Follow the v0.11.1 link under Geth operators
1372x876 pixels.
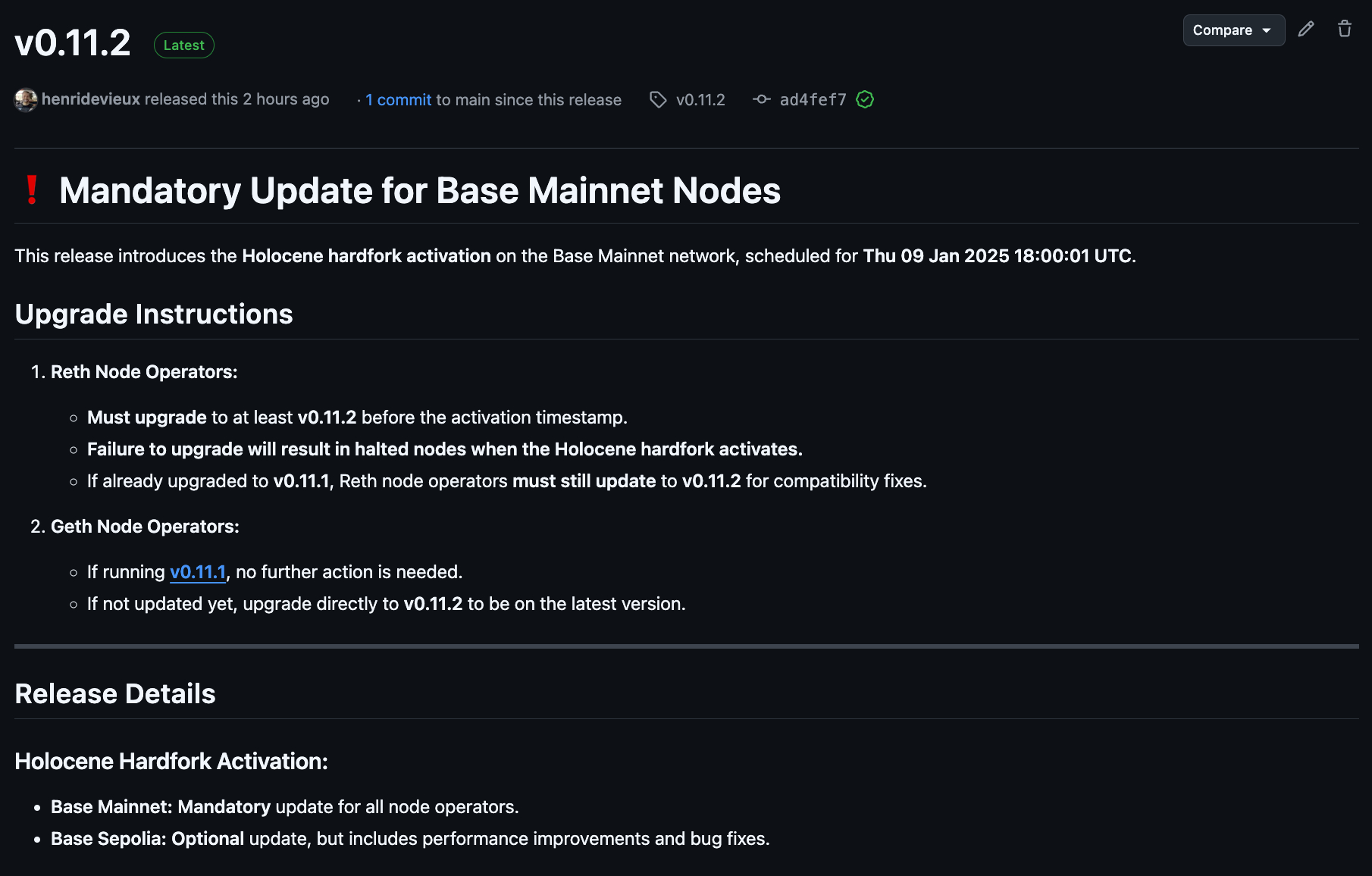(198, 572)
